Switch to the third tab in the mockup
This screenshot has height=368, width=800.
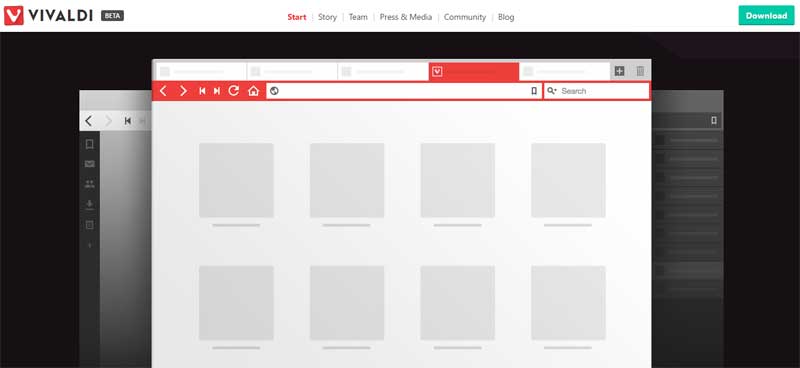click(x=383, y=71)
